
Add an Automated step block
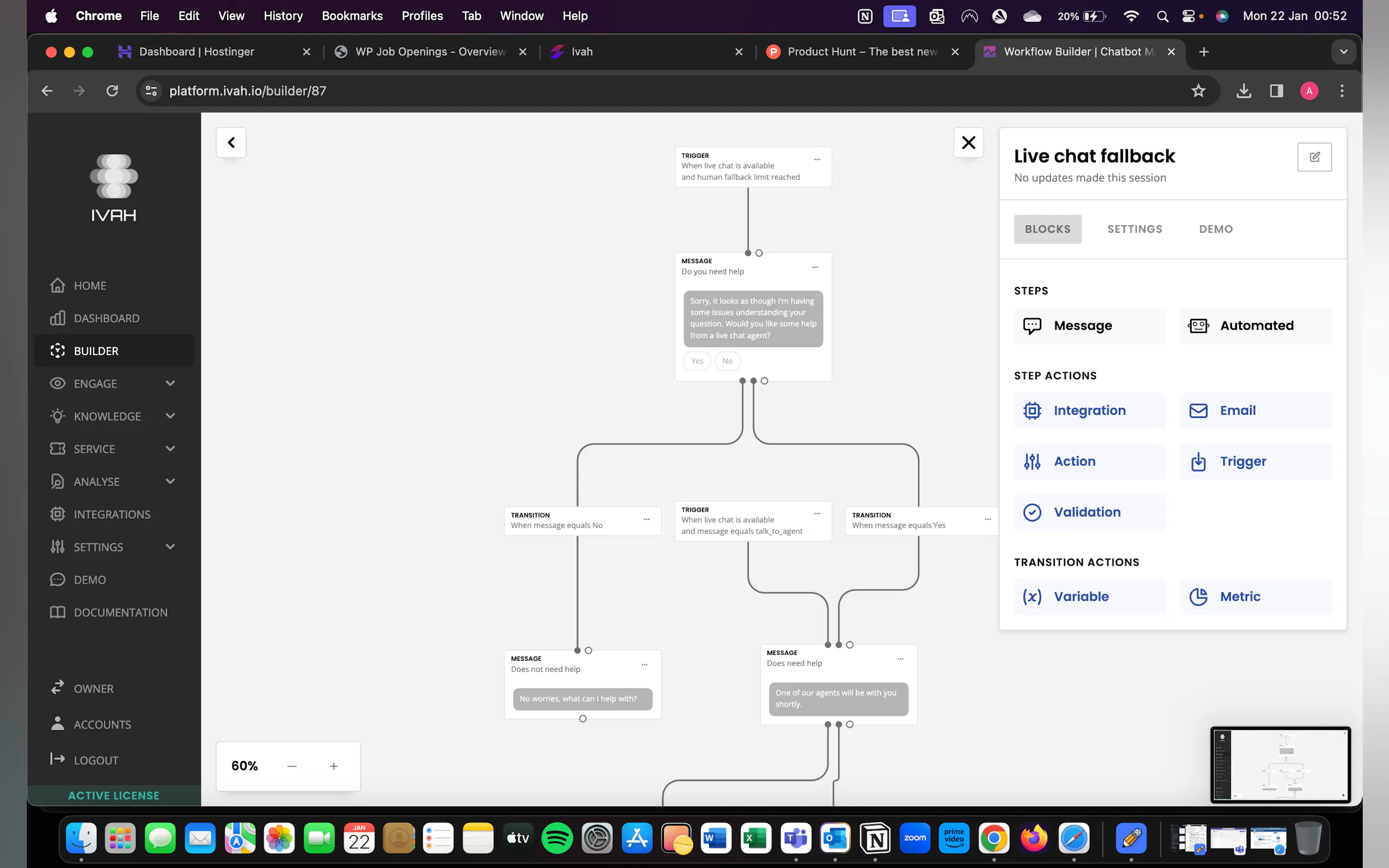pyautogui.click(x=1255, y=326)
